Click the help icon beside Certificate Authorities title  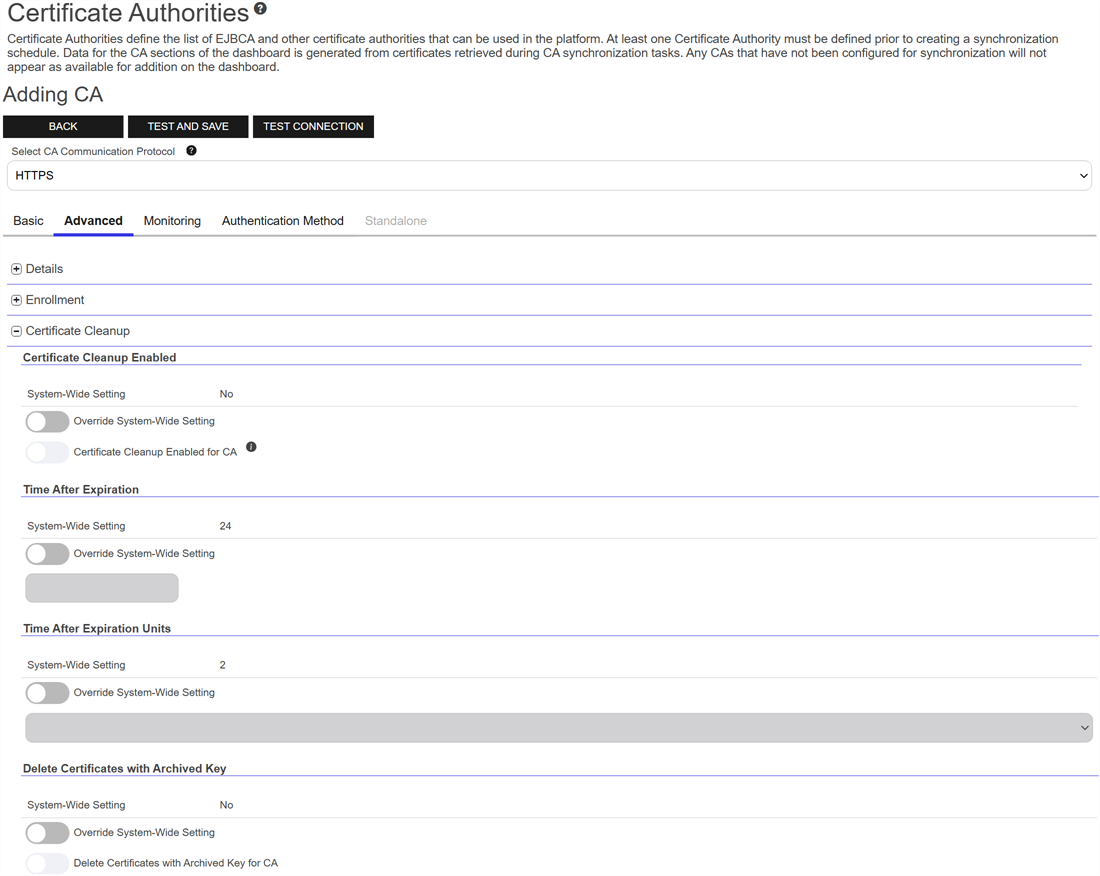tap(260, 9)
